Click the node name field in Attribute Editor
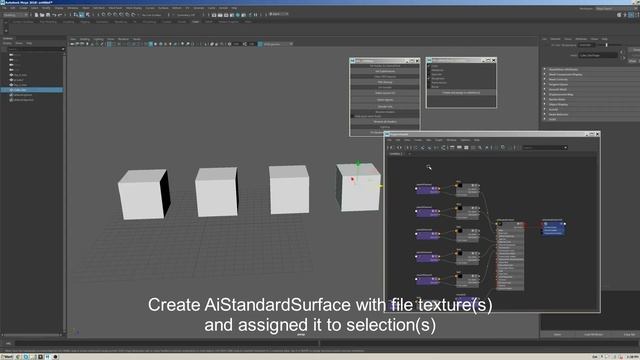The image size is (640, 360). [598, 55]
